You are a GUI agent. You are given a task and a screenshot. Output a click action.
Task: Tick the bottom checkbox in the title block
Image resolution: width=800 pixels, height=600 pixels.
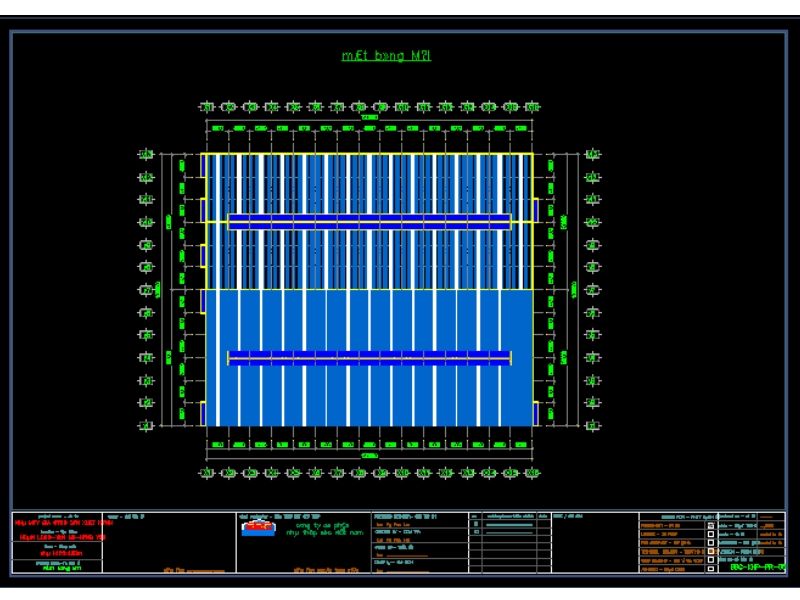(711, 568)
